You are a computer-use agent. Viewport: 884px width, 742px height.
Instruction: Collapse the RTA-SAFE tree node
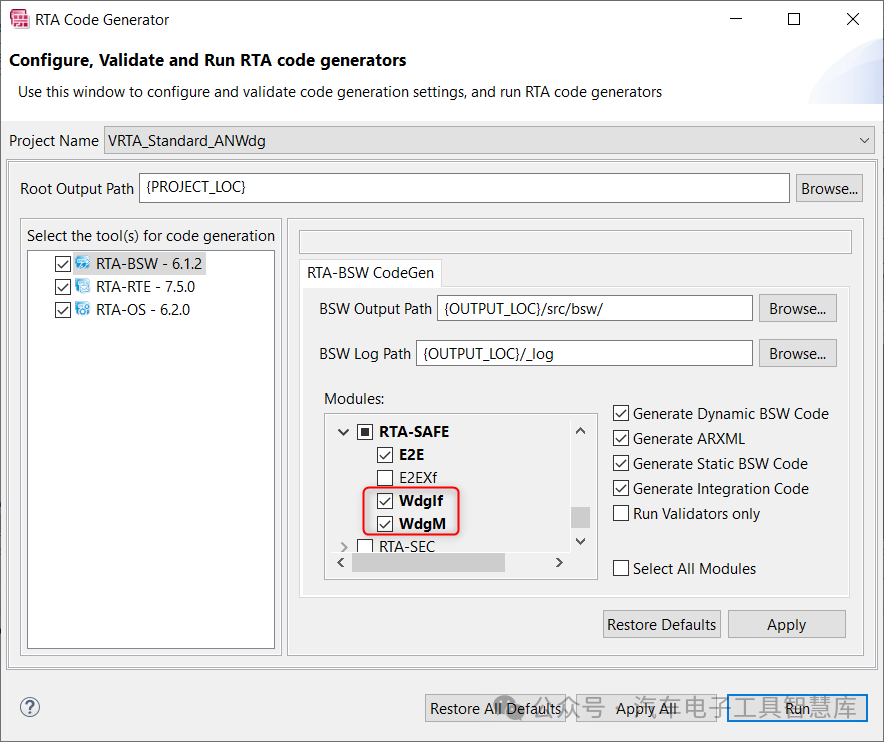coord(343,432)
